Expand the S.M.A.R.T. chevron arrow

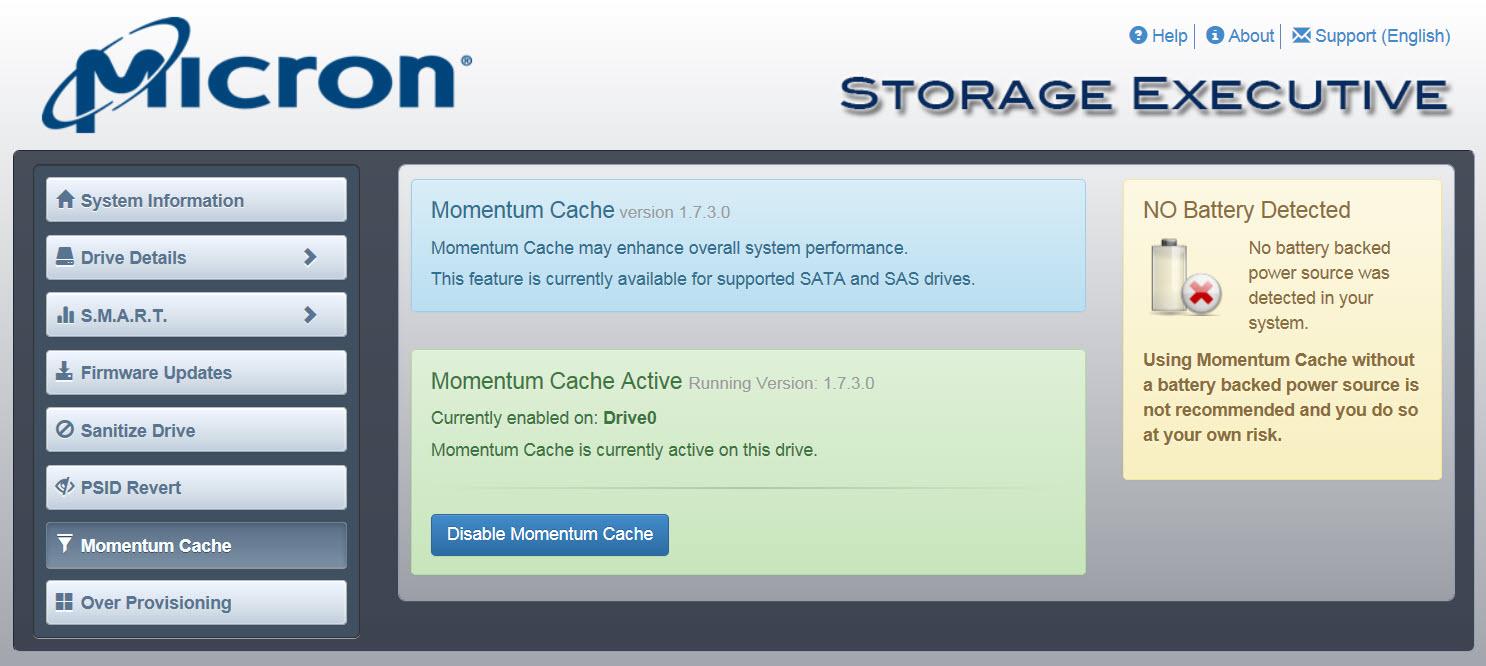tap(310, 315)
